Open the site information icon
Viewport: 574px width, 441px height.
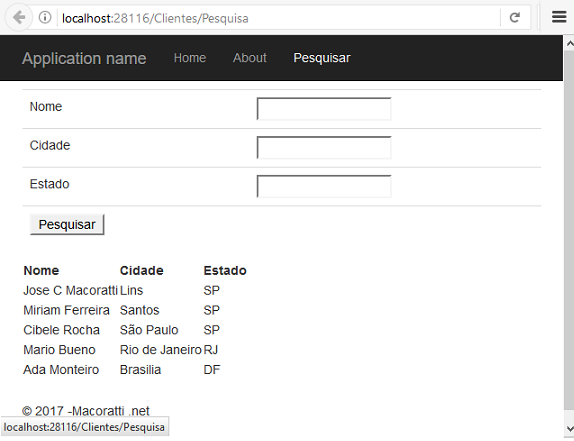(45, 18)
